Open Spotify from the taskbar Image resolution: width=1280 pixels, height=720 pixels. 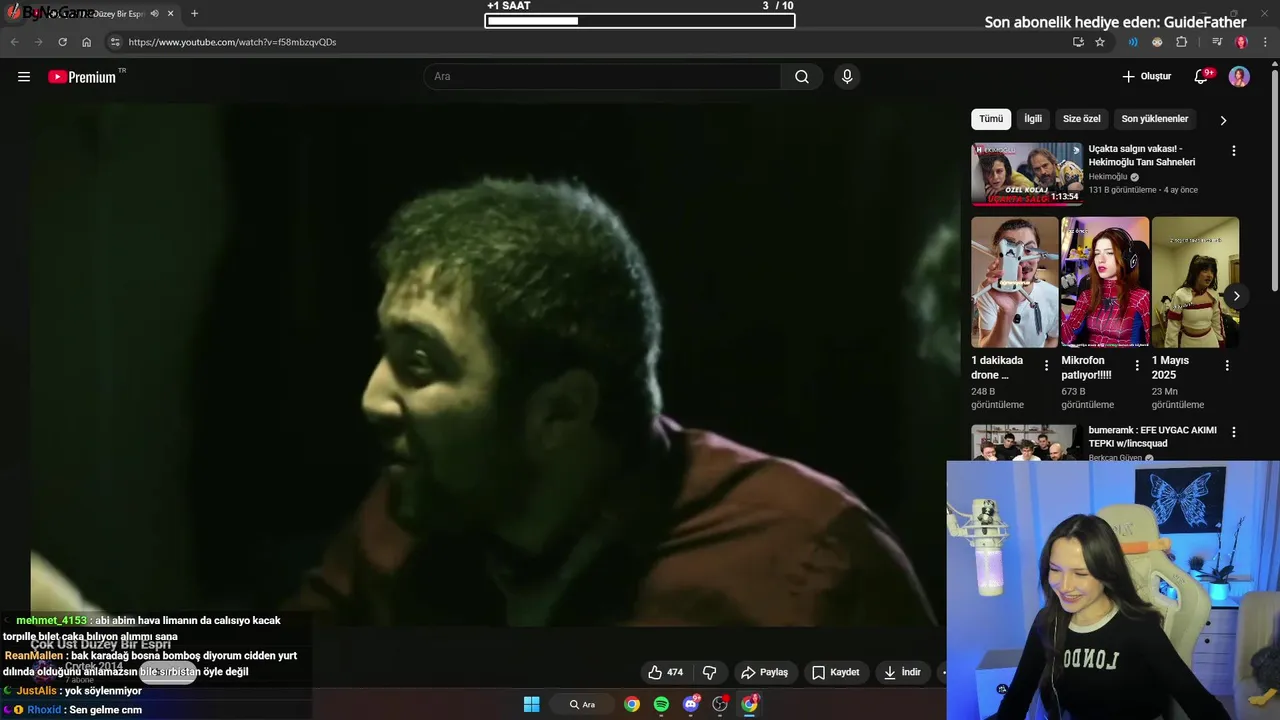[661, 704]
